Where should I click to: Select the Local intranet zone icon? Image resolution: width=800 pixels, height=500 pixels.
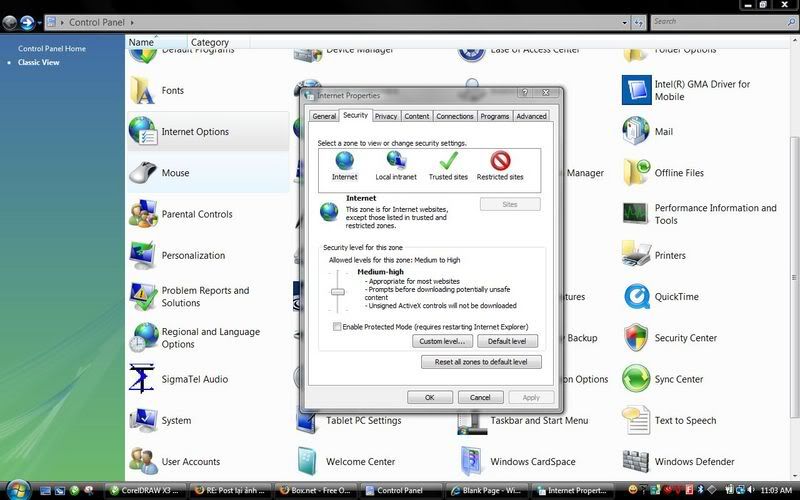(396, 161)
